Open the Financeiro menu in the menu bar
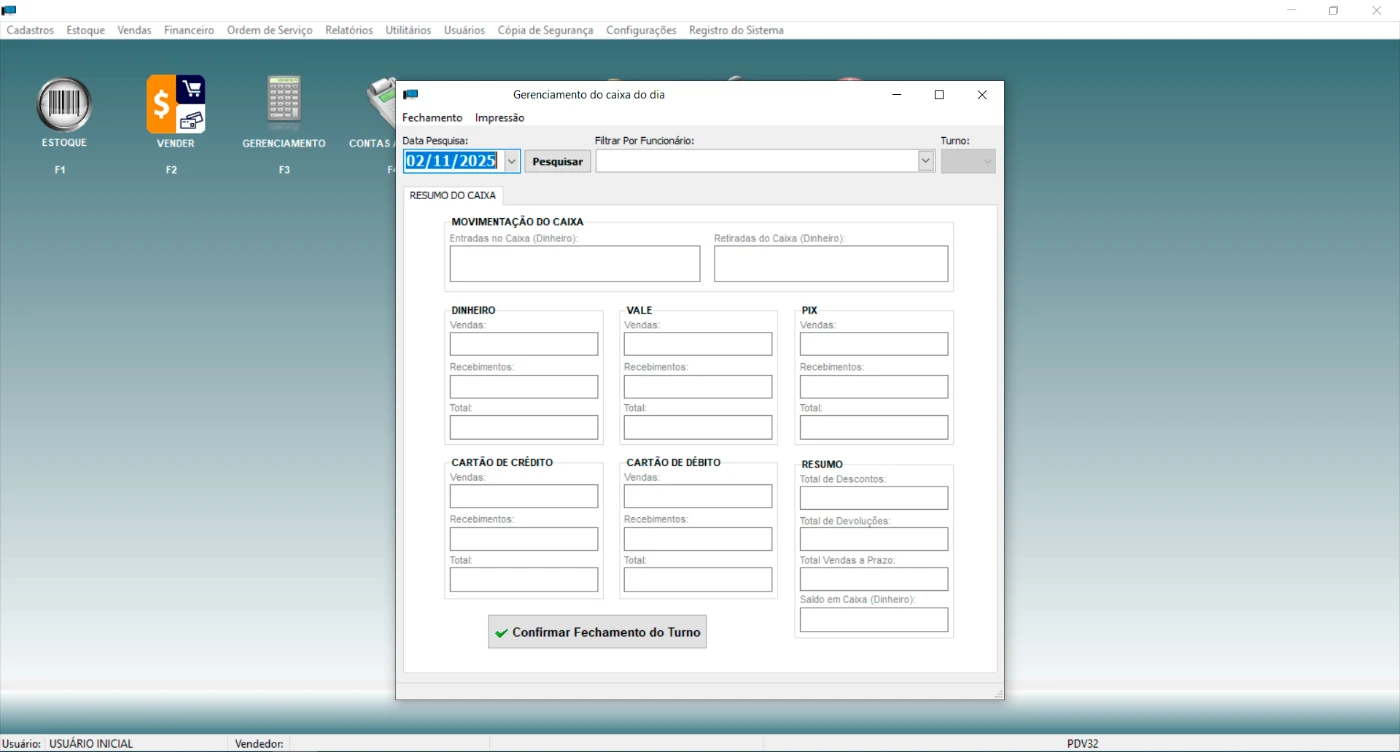1400x752 pixels. pyautogui.click(x=189, y=30)
